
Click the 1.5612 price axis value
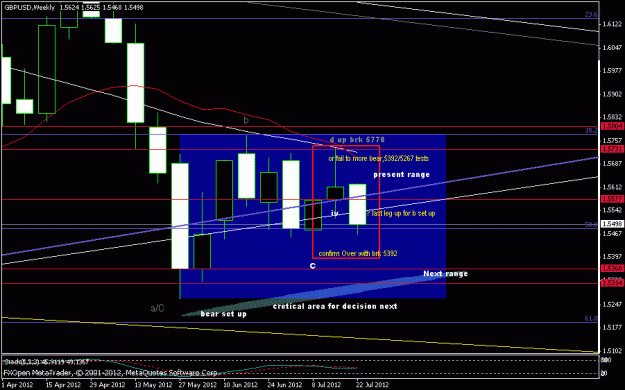coord(613,187)
